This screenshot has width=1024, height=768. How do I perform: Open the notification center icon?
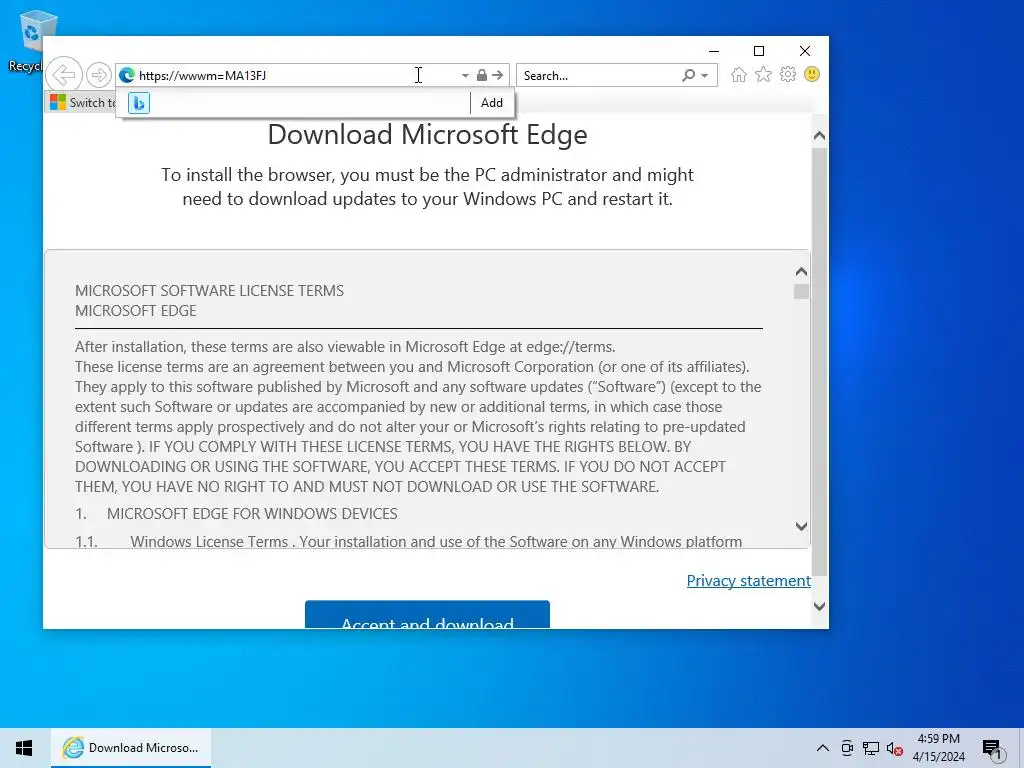[x=991, y=748]
